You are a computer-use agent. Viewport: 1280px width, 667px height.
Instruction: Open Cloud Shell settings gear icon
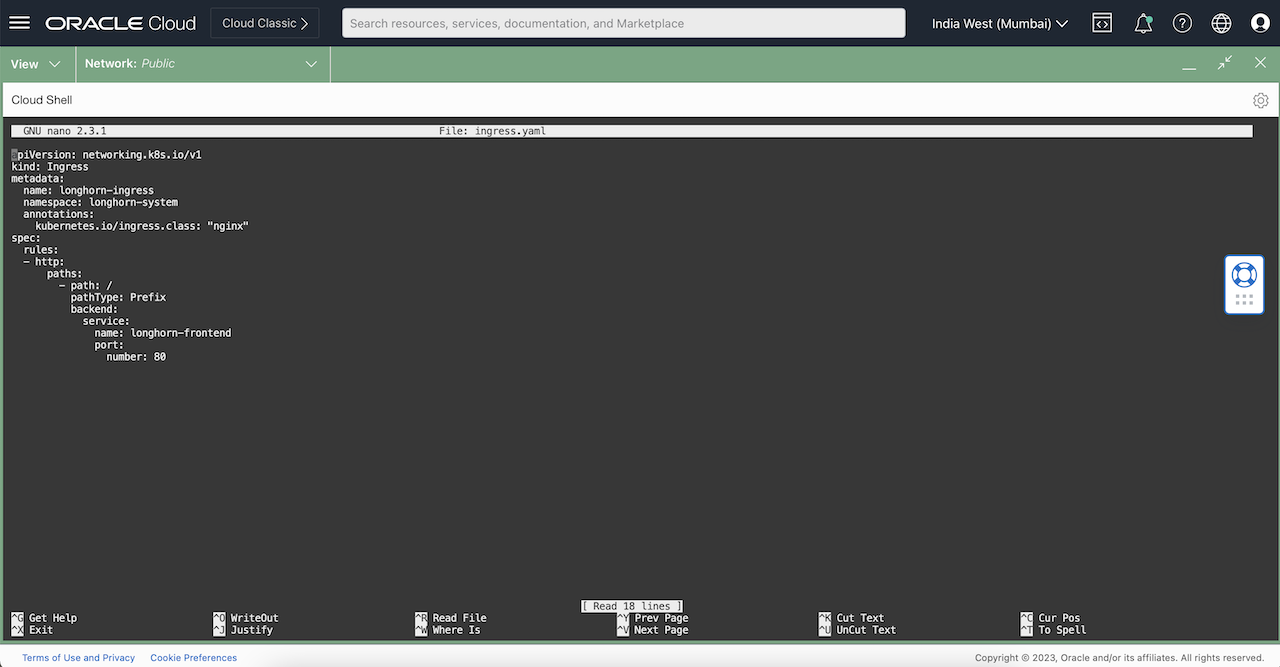tap(1260, 100)
